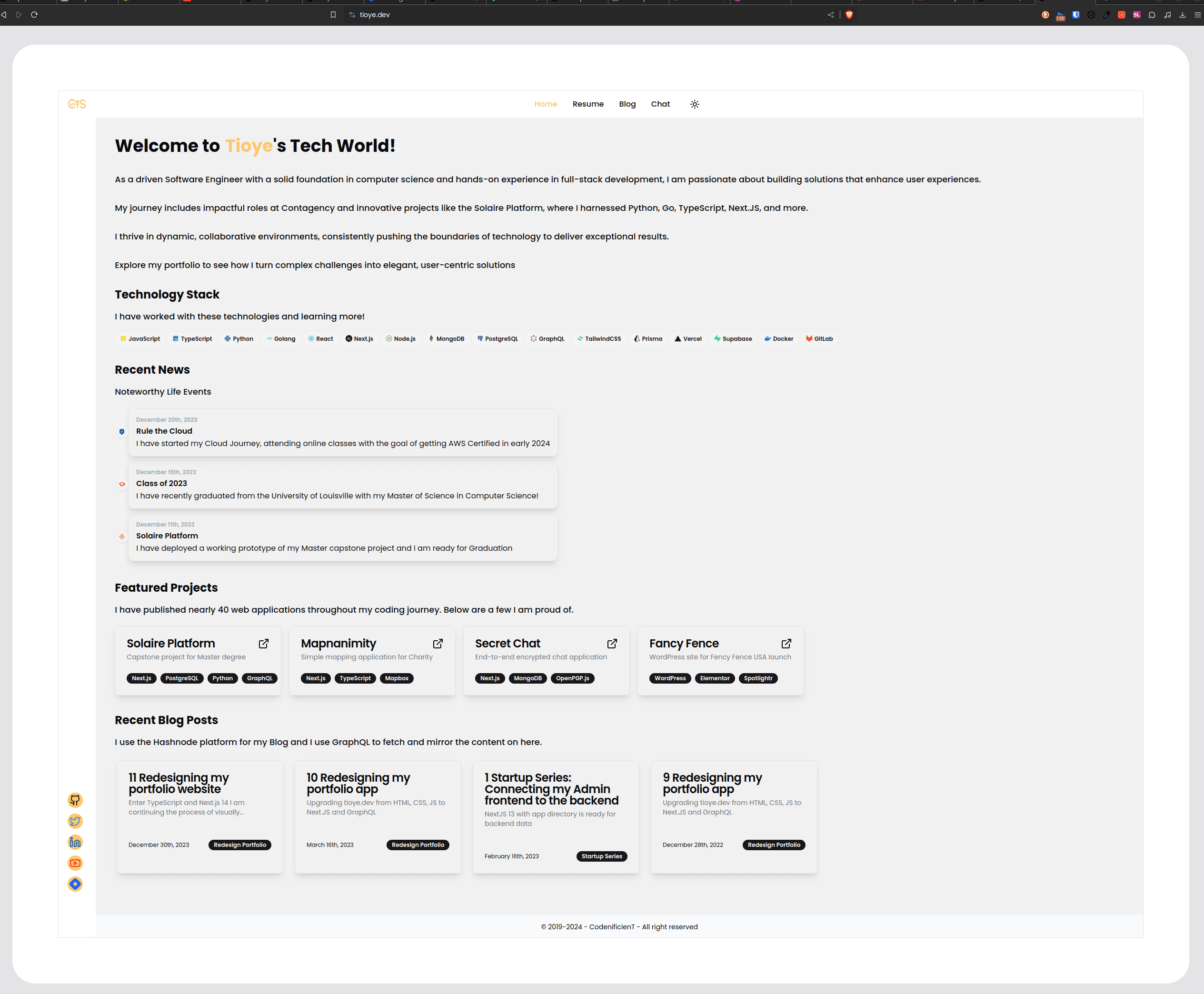
Task: Open LinkedIn via the sidebar icon
Action: 75,842
